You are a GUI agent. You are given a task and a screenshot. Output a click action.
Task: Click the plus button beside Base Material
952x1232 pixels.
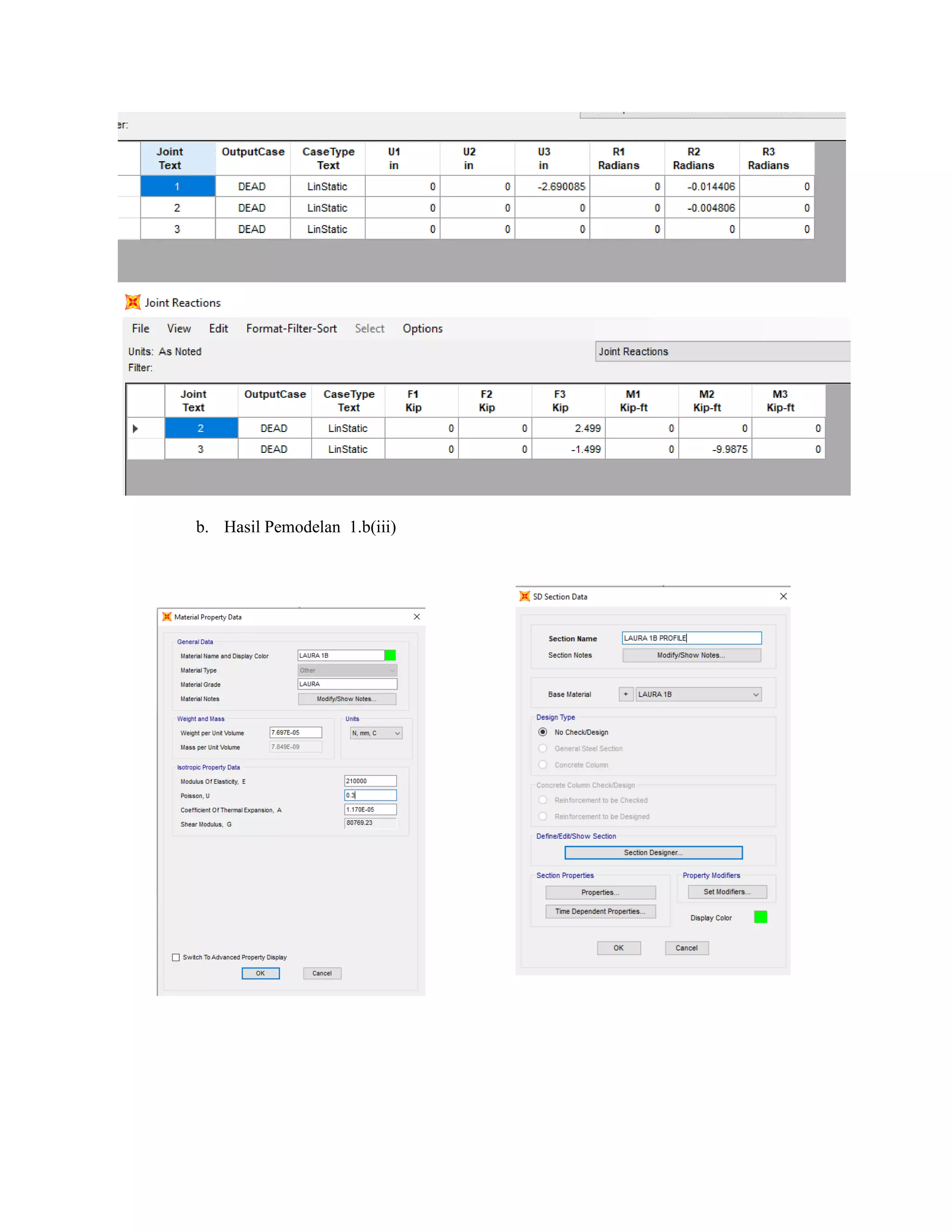[x=626, y=695]
